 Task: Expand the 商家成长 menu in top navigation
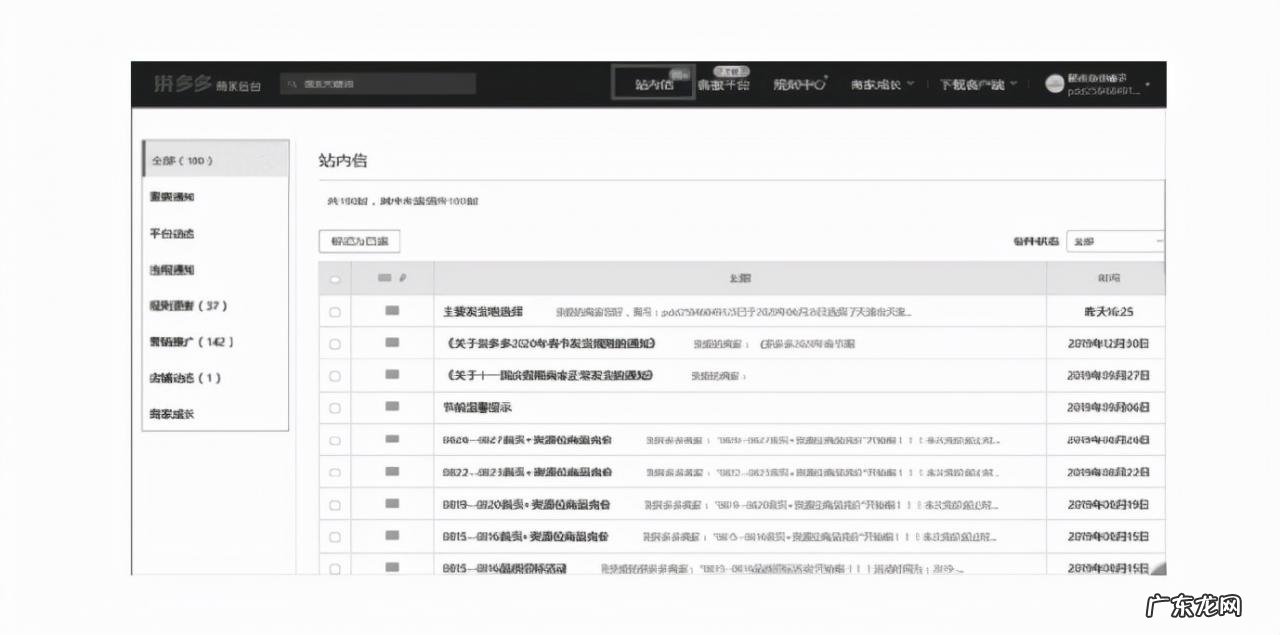click(x=880, y=85)
